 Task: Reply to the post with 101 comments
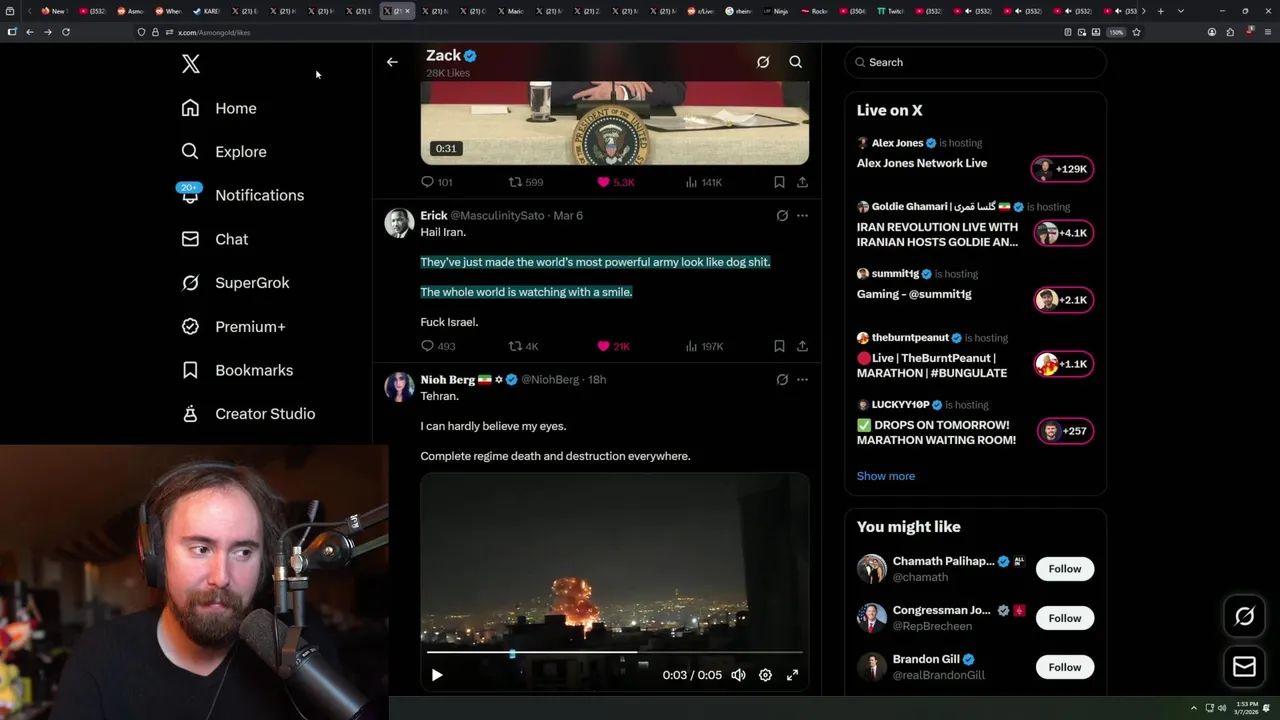click(437, 182)
